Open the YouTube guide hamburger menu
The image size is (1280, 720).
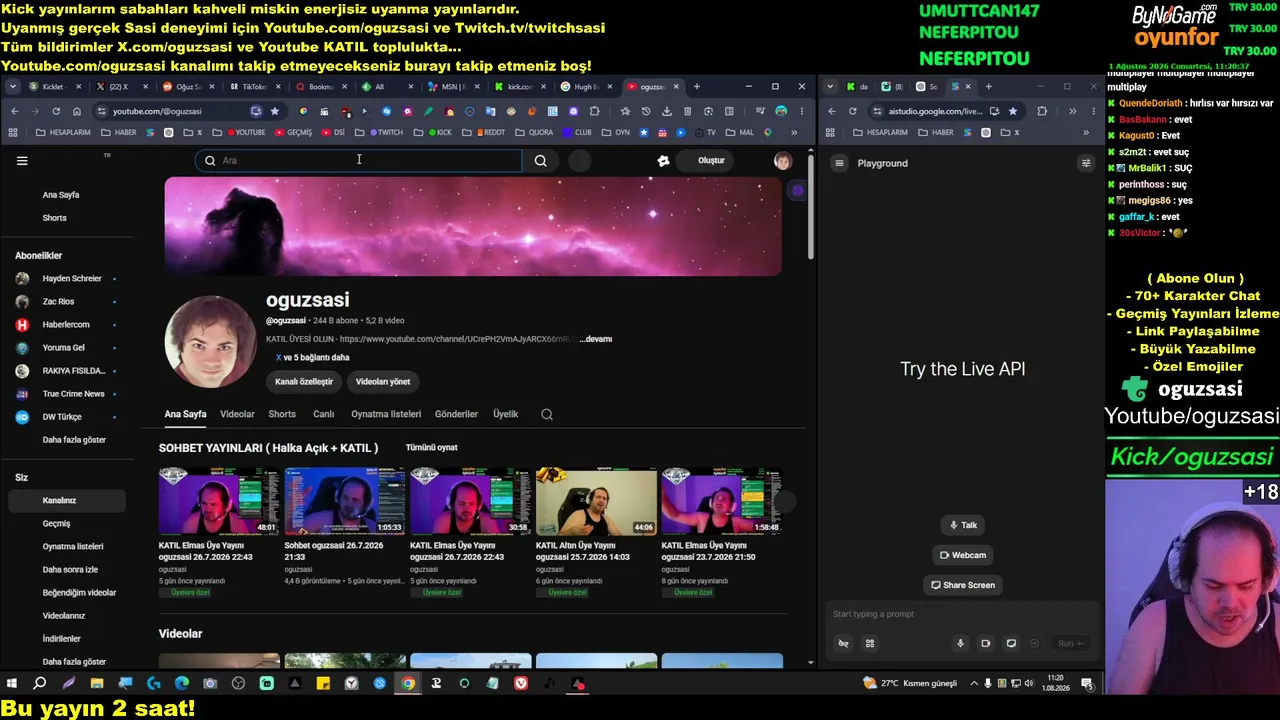(x=22, y=160)
